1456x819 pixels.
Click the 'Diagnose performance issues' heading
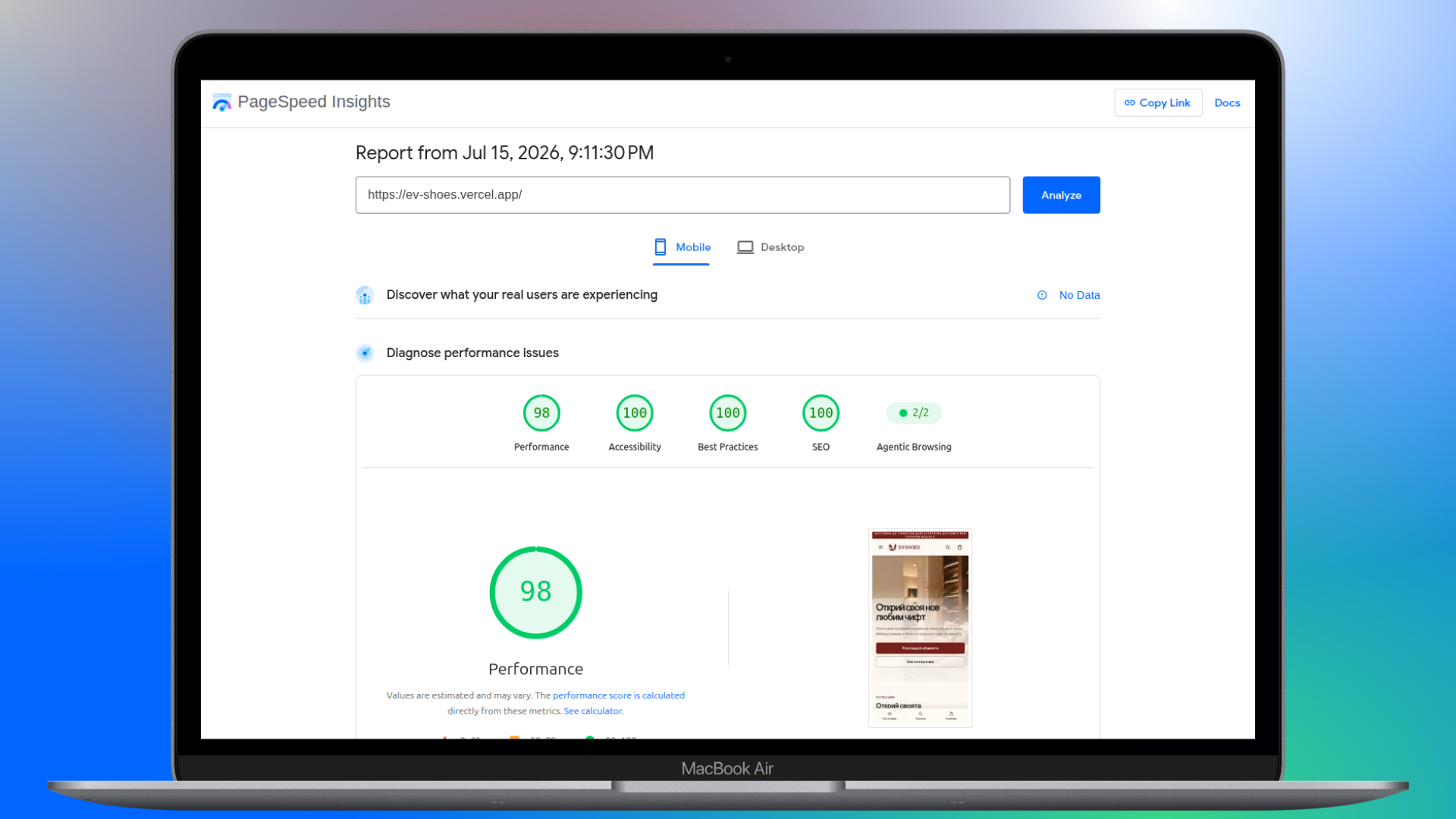pos(472,353)
